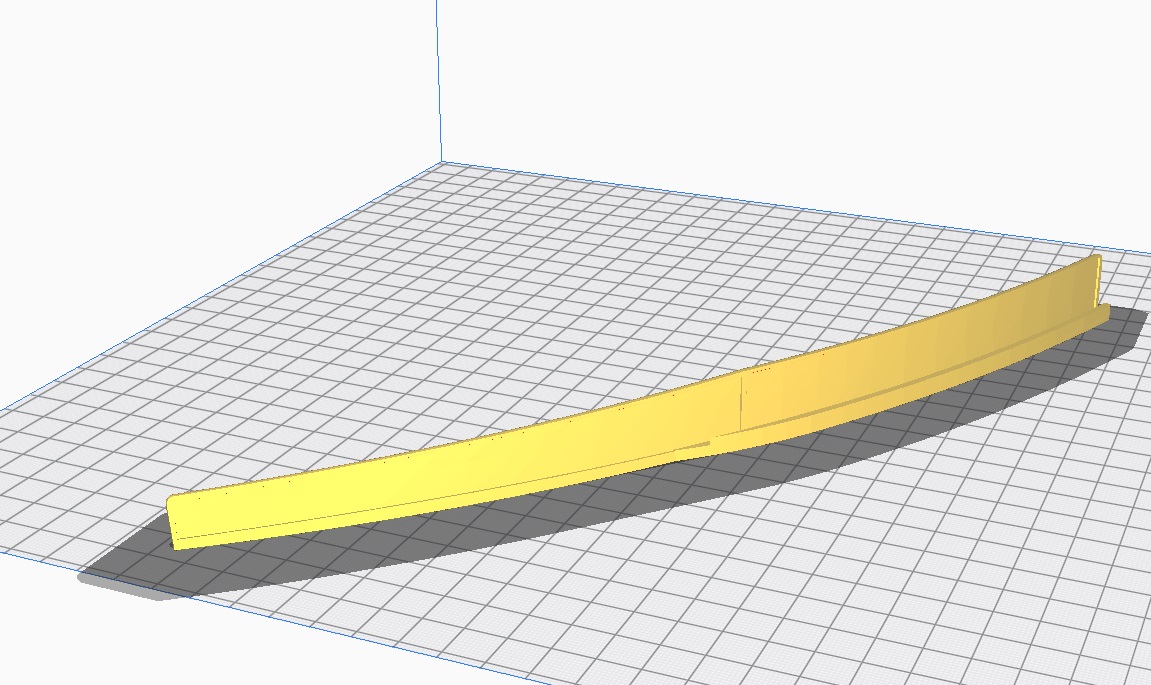1151x685 pixels.
Task: Click the blue vertical build volume edge line
Action: tap(437, 80)
